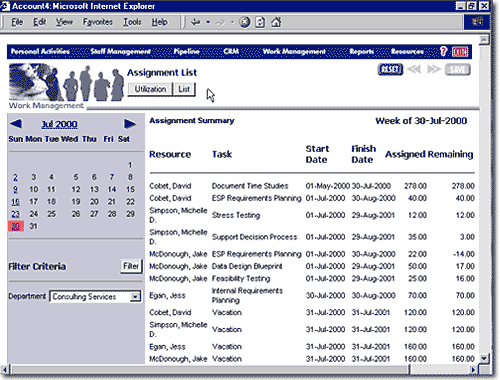Click the vertical scrollbar down arrow
Image resolution: width=500 pixels, height=380 pixels.
[x=484, y=358]
